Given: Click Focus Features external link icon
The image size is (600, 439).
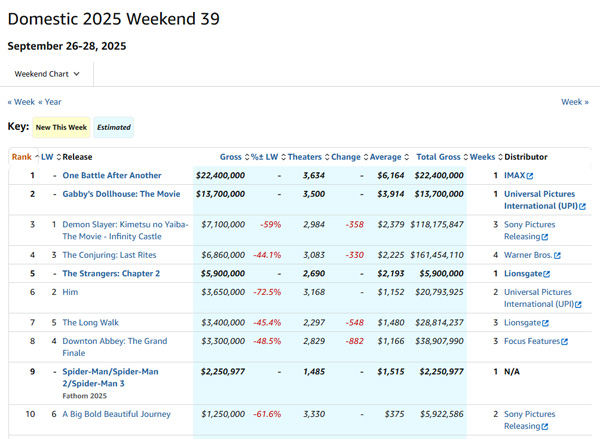Looking at the screenshot, I should point(564,342).
